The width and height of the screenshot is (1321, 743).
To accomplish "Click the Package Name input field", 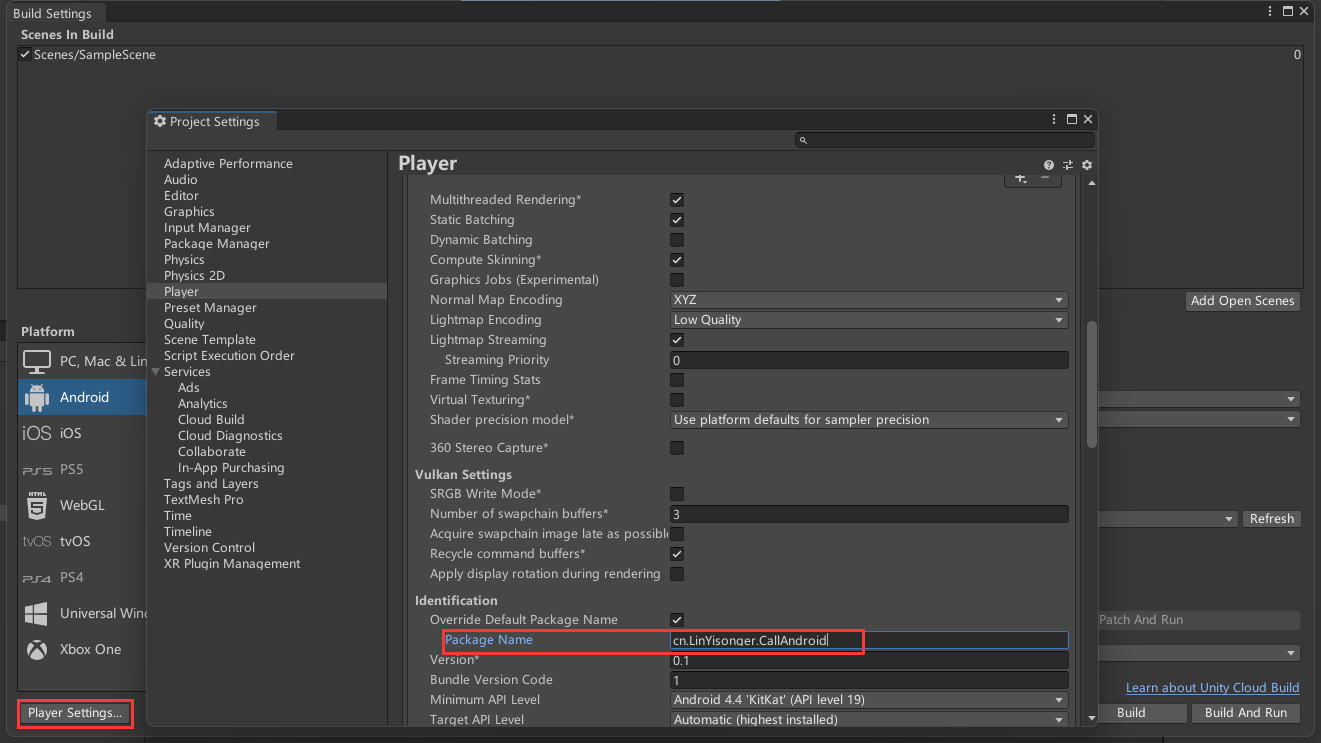I will tap(869, 640).
